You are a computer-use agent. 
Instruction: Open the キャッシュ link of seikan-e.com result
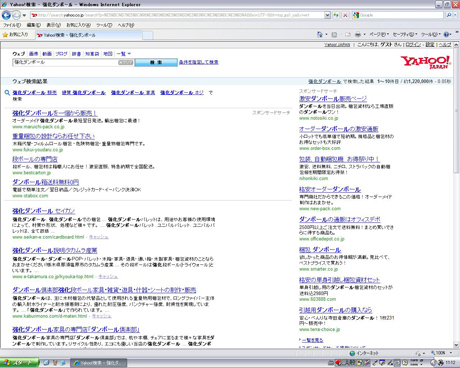tap(99, 237)
